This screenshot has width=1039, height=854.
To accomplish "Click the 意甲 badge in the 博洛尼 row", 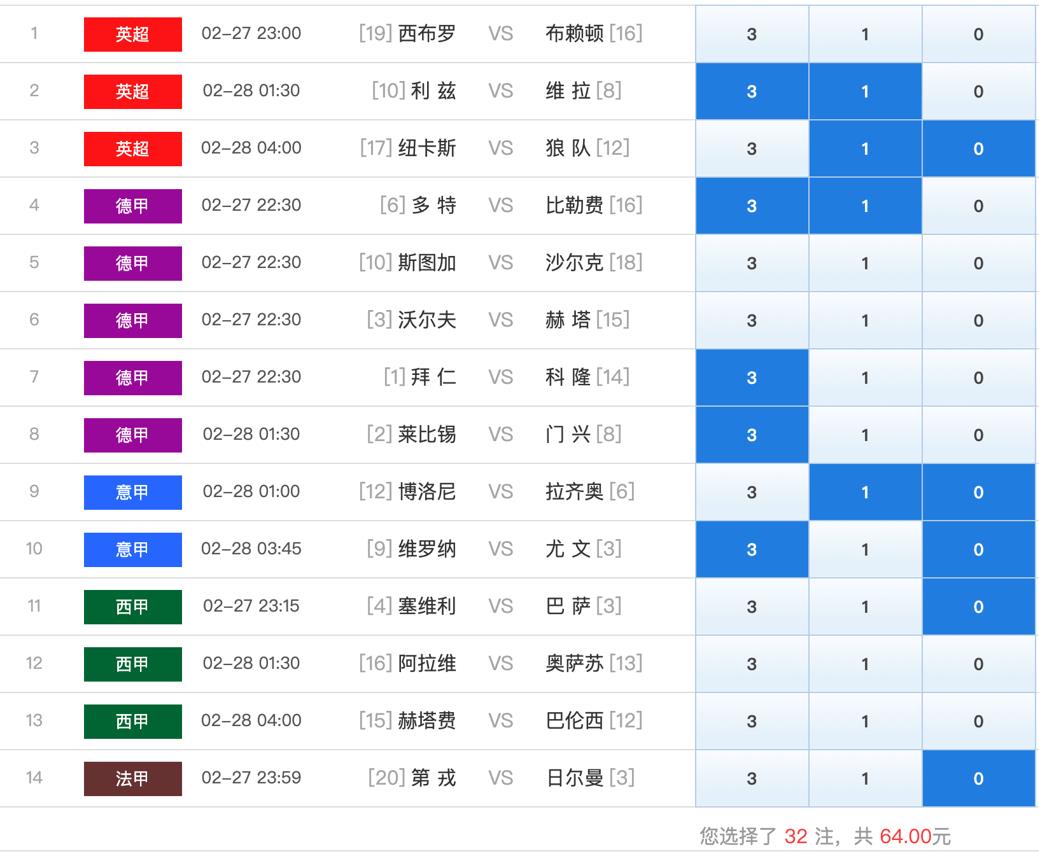I will tap(133, 492).
